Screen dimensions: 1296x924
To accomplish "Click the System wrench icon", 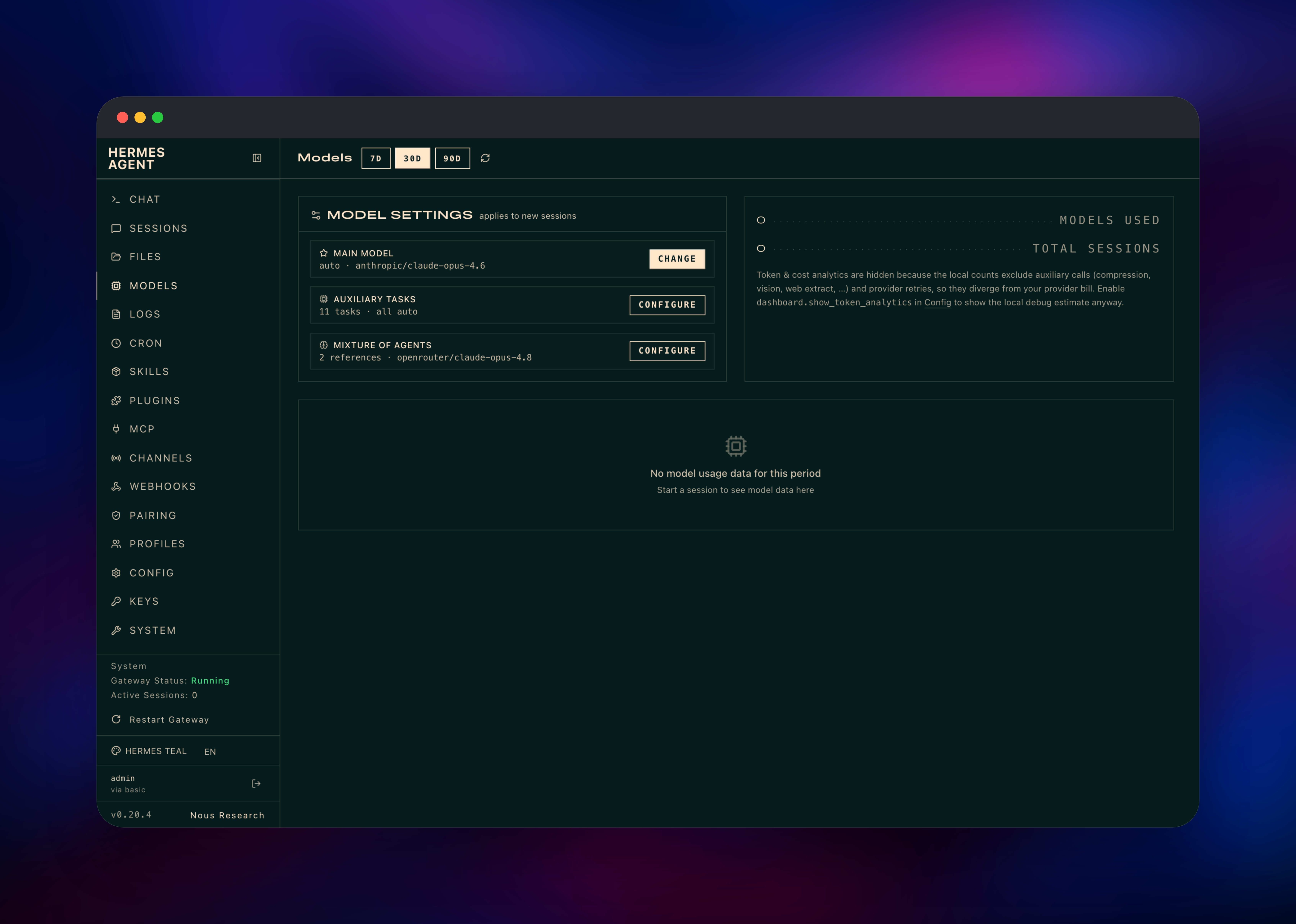I will pos(116,630).
